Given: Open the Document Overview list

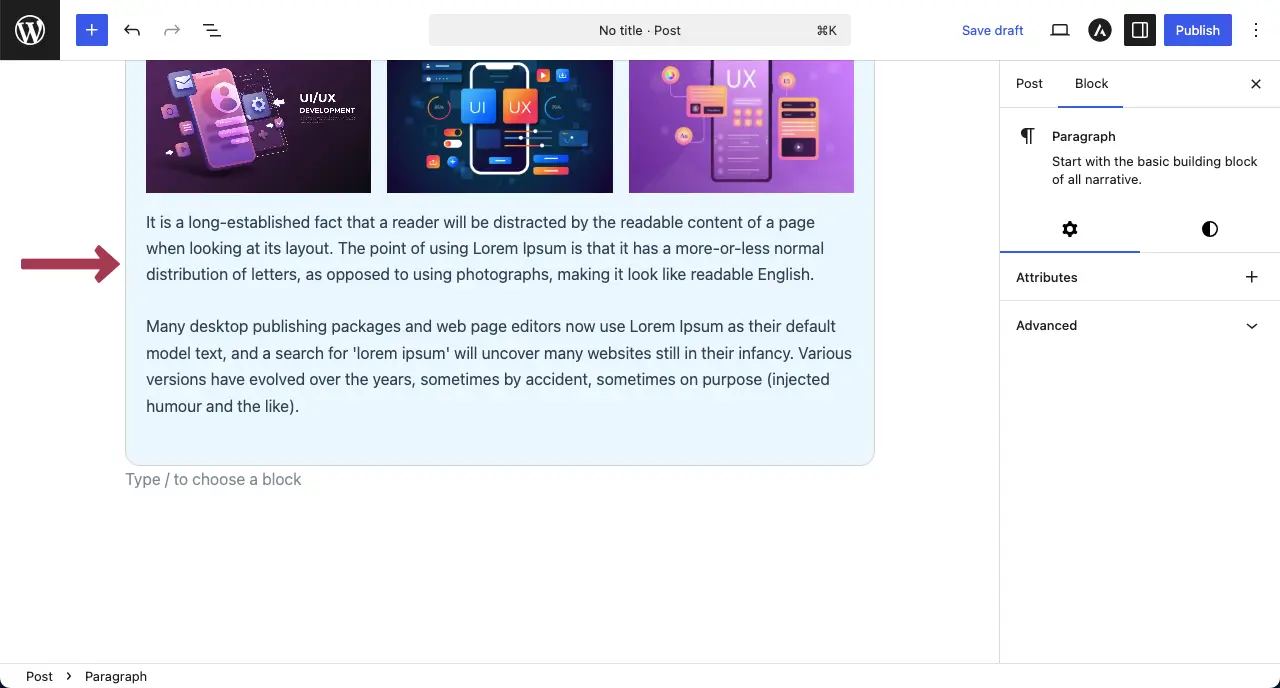Looking at the screenshot, I should click(x=212, y=30).
